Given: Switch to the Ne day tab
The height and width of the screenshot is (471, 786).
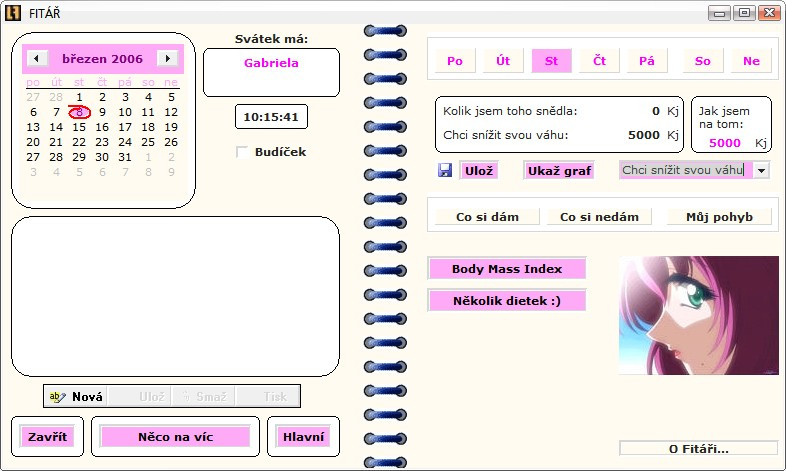Looking at the screenshot, I should click(751, 61).
